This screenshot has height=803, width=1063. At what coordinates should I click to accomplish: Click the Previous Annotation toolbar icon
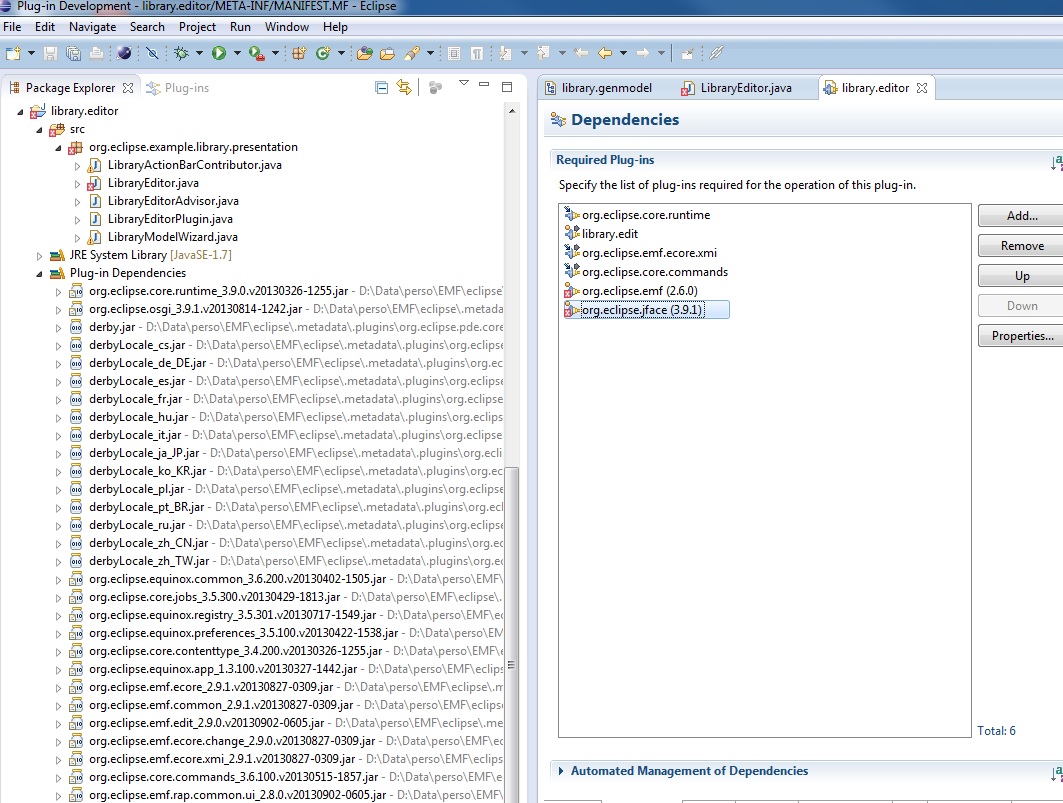(543, 53)
